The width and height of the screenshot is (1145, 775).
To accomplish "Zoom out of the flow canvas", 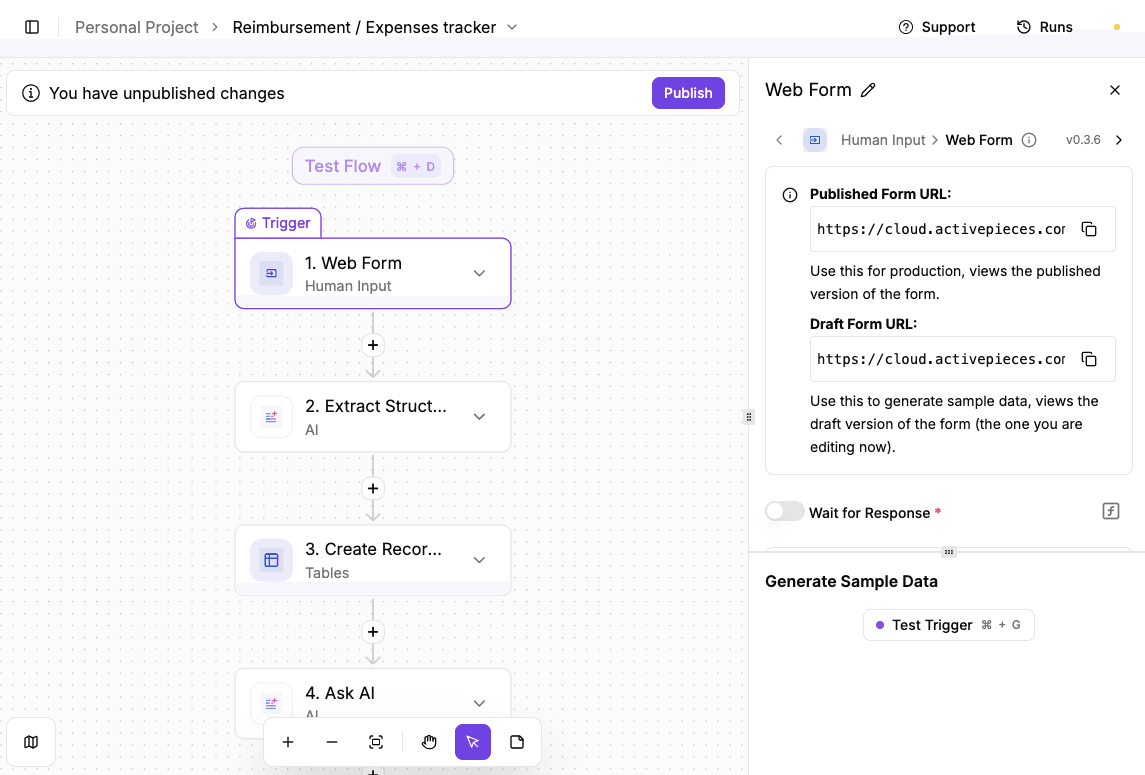I will 332,742.
